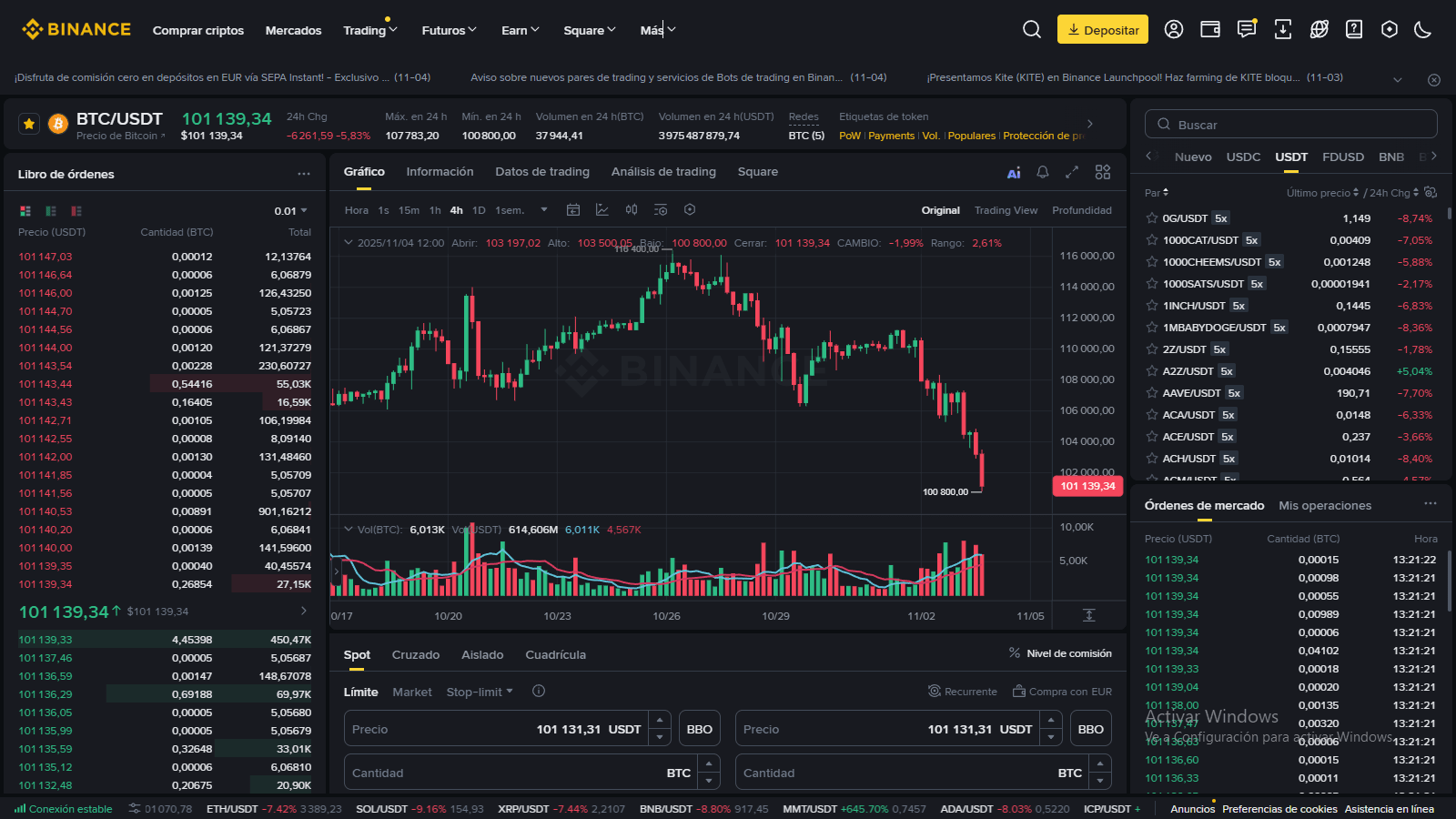The height and width of the screenshot is (819, 1456).
Task: Open the technical indicators line-chart icon
Action: [x=602, y=210]
